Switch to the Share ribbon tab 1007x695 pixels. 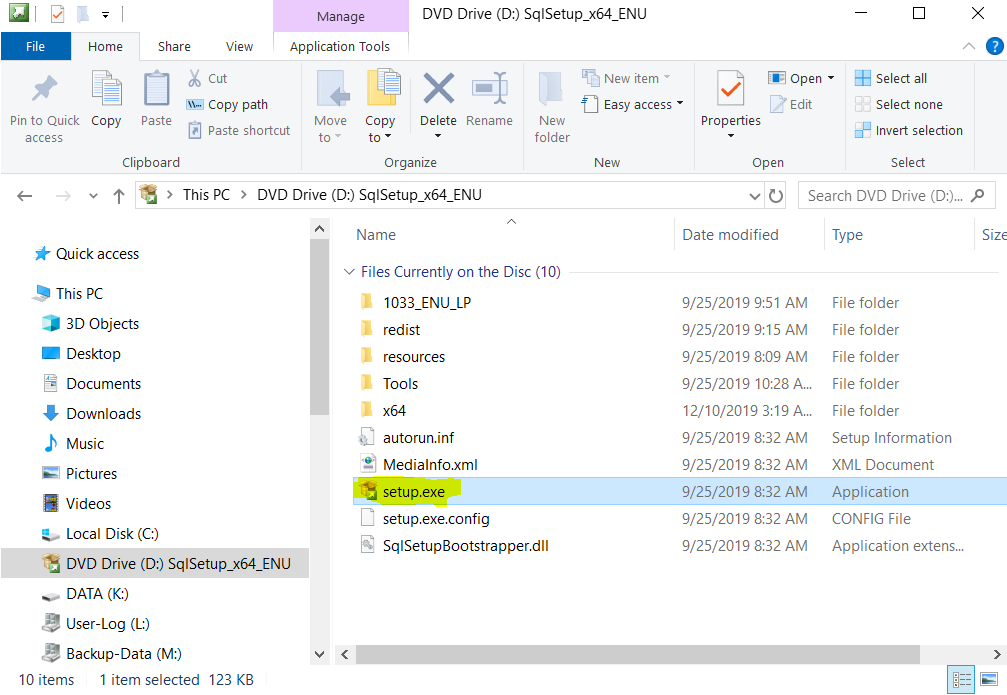[x=174, y=46]
